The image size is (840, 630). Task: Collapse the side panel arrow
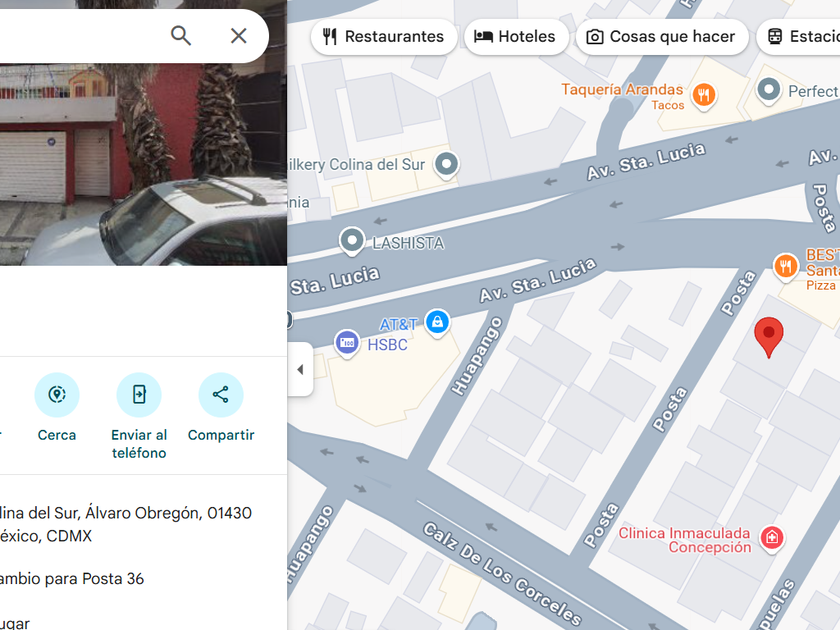point(301,369)
